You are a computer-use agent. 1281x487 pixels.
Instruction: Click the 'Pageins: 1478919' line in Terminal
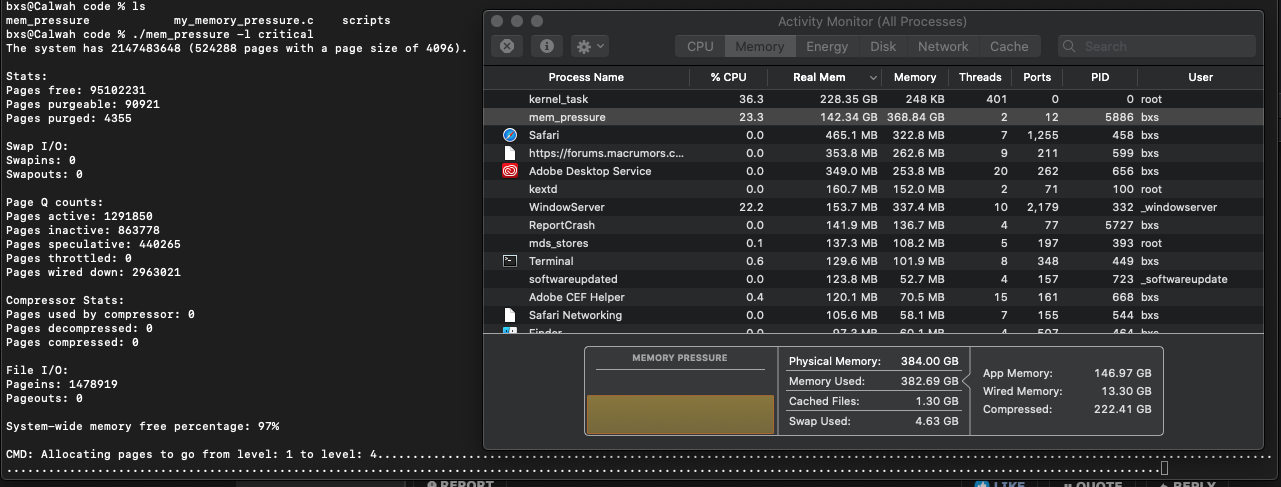[x=62, y=384]
